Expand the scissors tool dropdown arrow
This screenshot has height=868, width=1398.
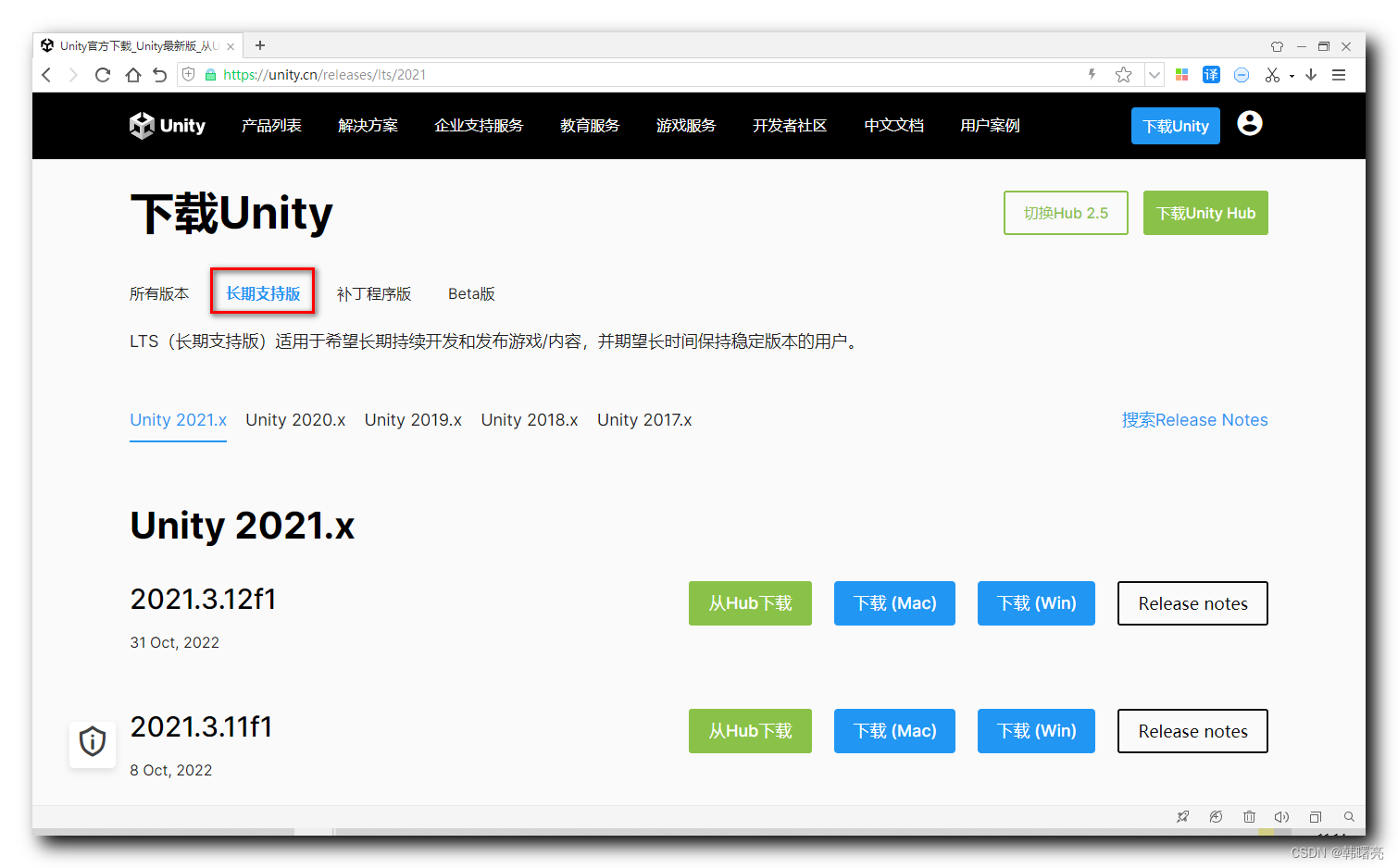[1292, 76]
